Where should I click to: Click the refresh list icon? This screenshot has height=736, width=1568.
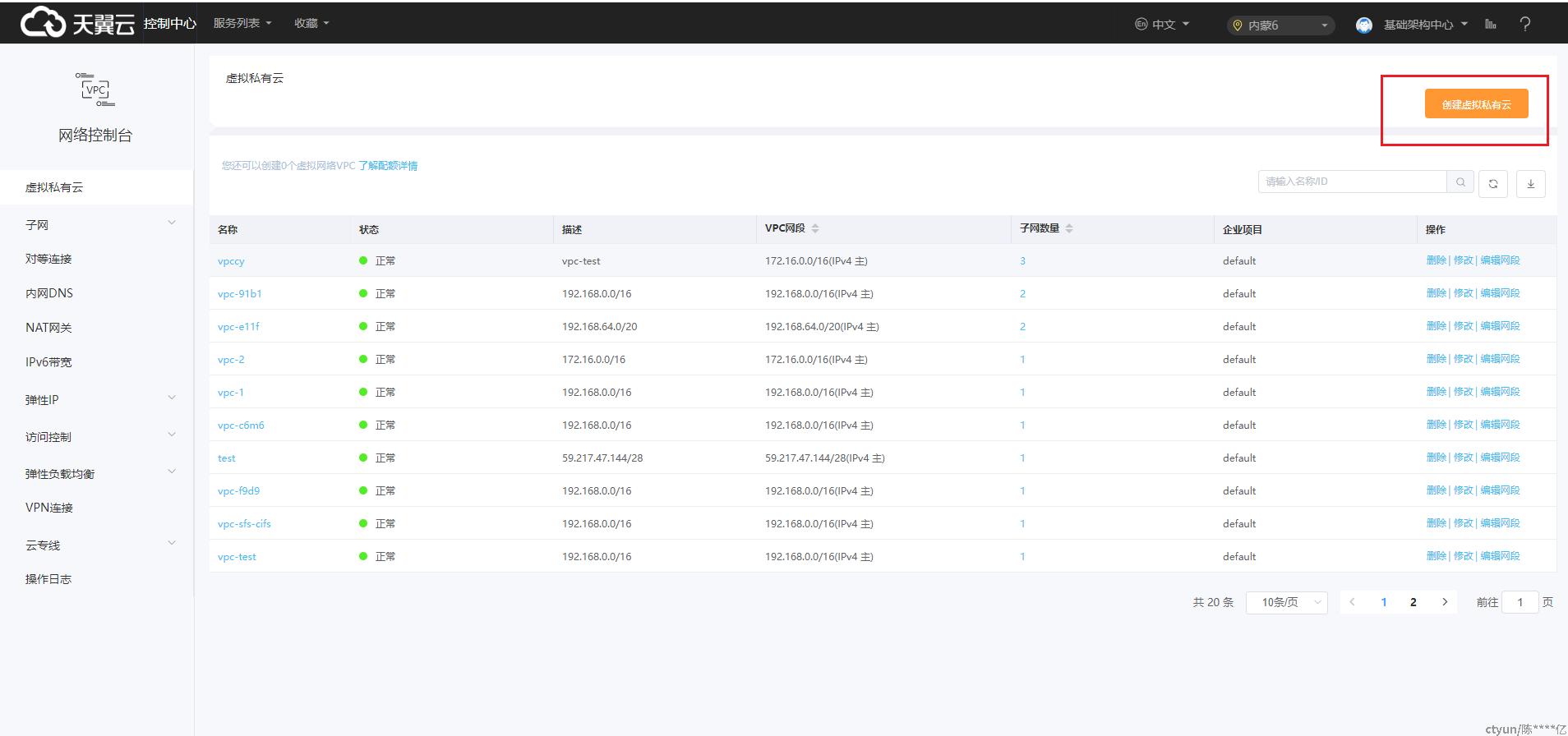coord(1492,184)
